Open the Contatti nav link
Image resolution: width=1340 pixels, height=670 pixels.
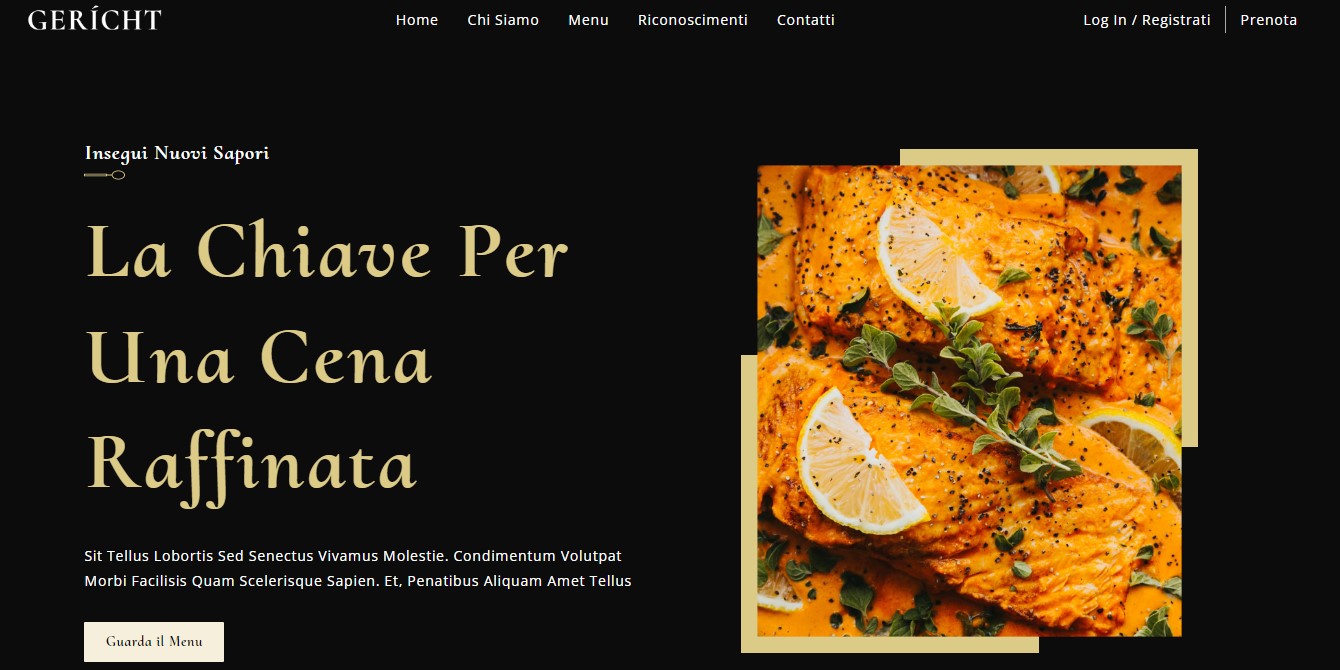[x=806, y=20]
